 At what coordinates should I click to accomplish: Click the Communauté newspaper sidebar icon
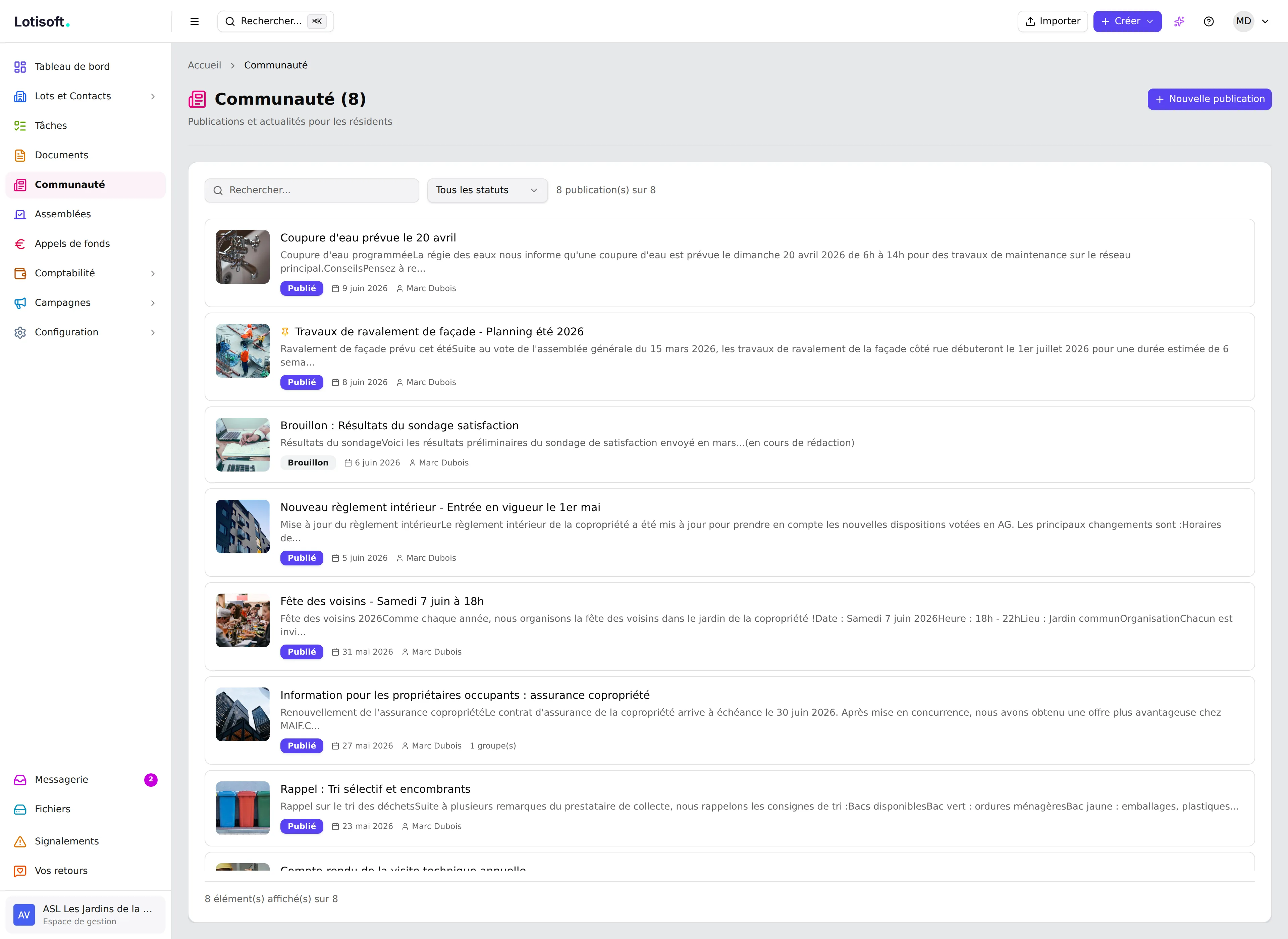(20, 185)
